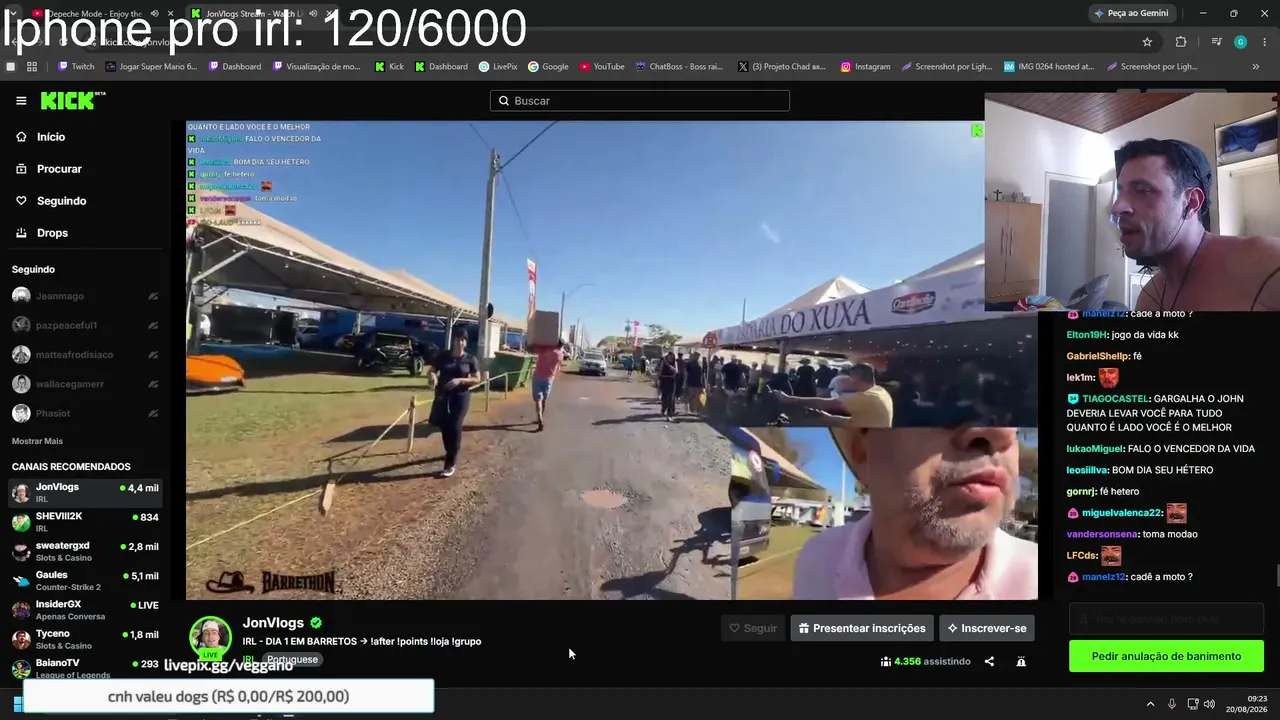
Task: Share the stream via share icon
Action: [989, 661]
